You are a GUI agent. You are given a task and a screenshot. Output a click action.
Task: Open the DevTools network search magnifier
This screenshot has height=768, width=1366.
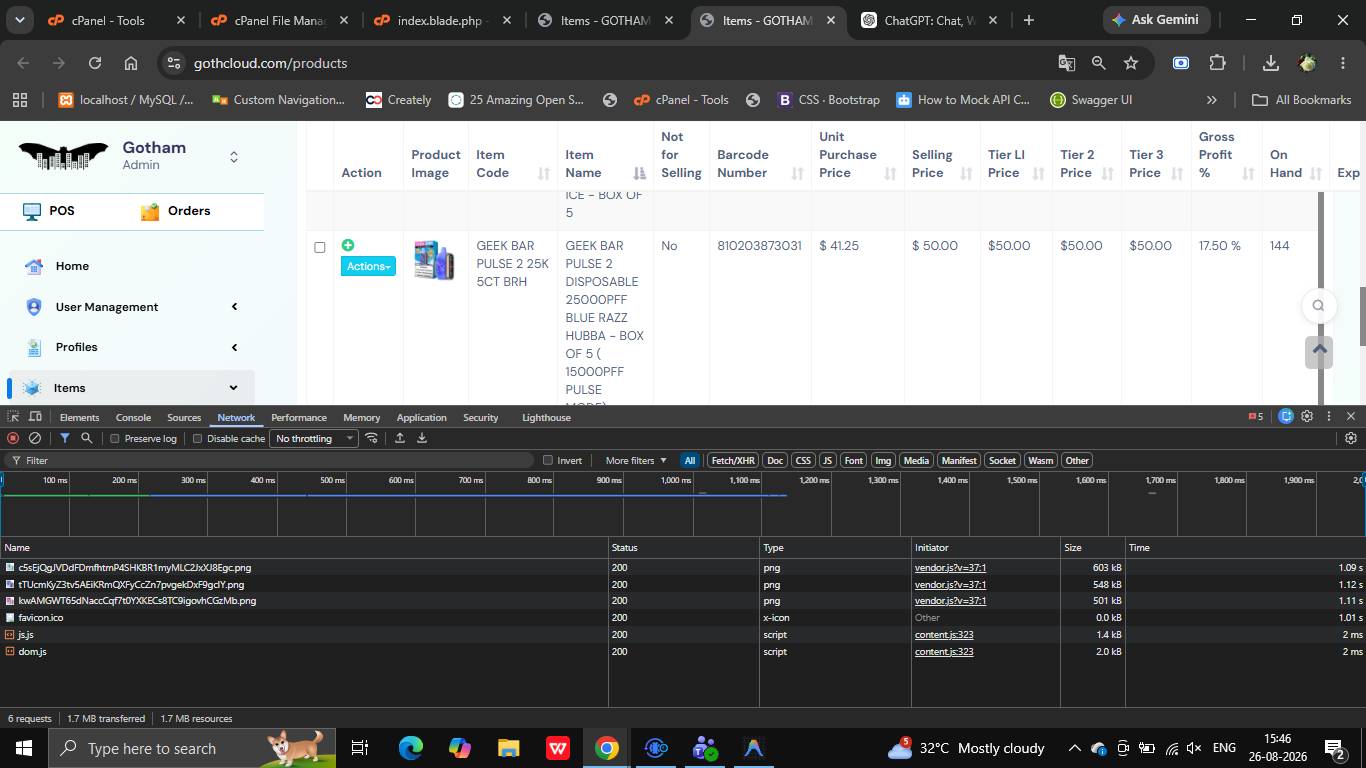pyautogui.click(x=87, y=438)
